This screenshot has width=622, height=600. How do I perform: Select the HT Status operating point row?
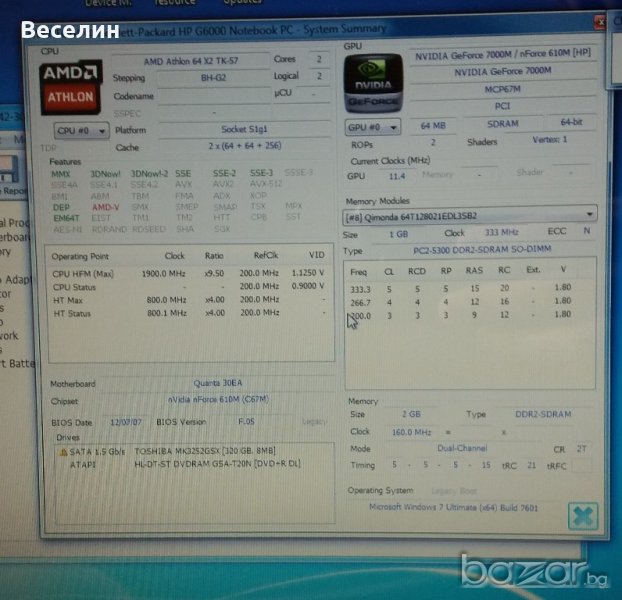(x=188, y=313)
